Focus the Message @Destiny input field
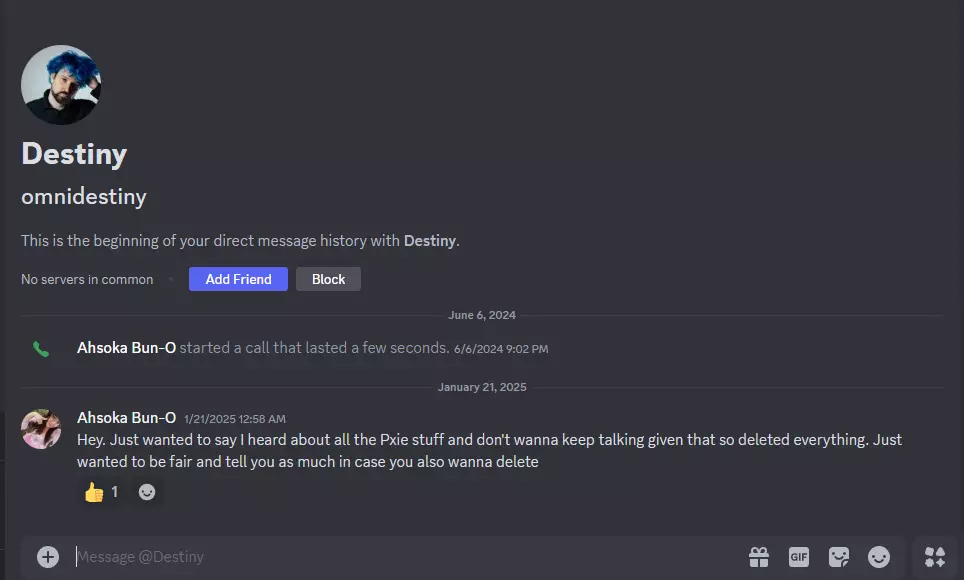Screen dimensions: 964x580 [406, 557]
